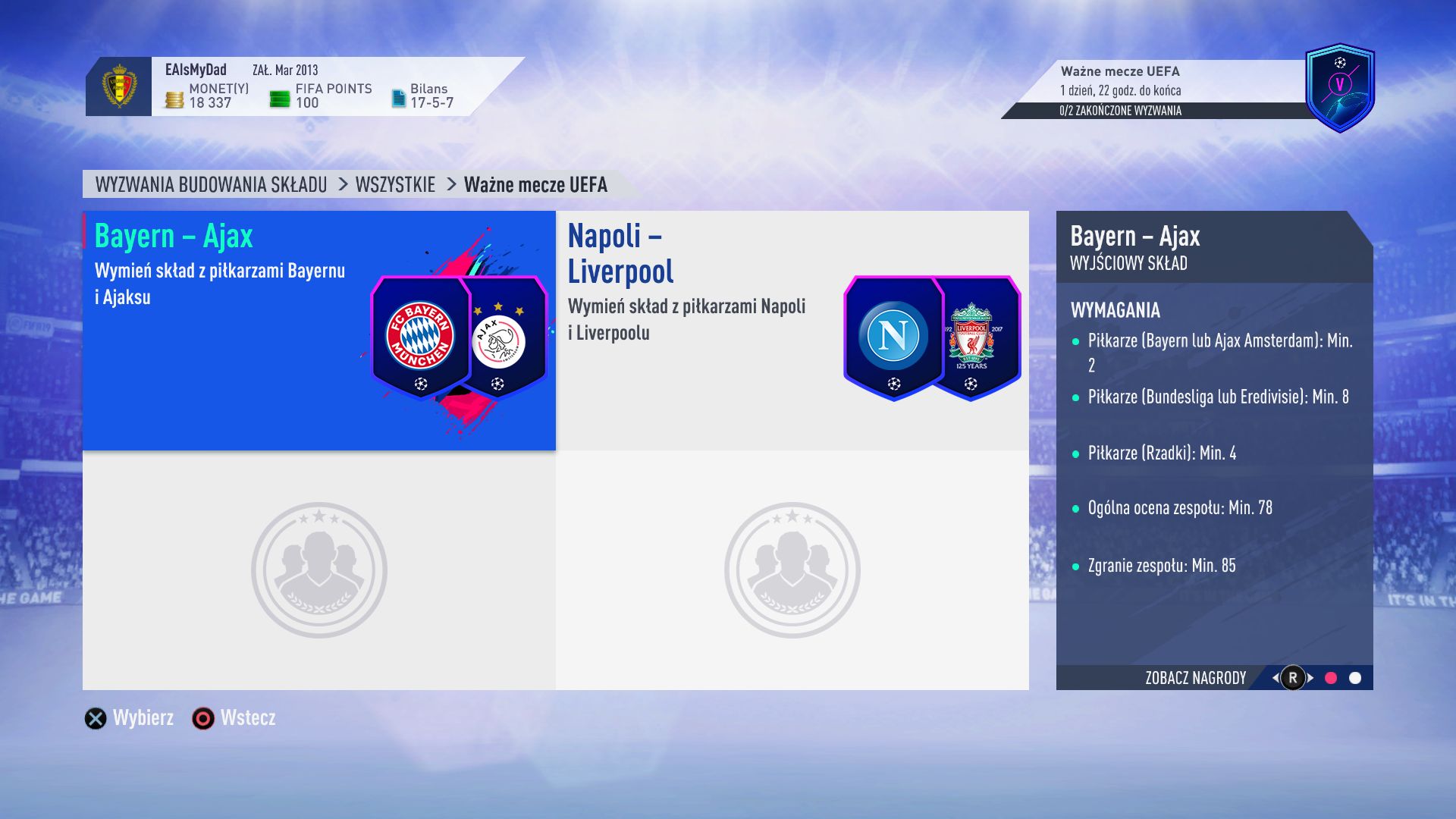Open the Napoli – Liverpool challenge tile
1456x819 pixels.
[792, 331]
